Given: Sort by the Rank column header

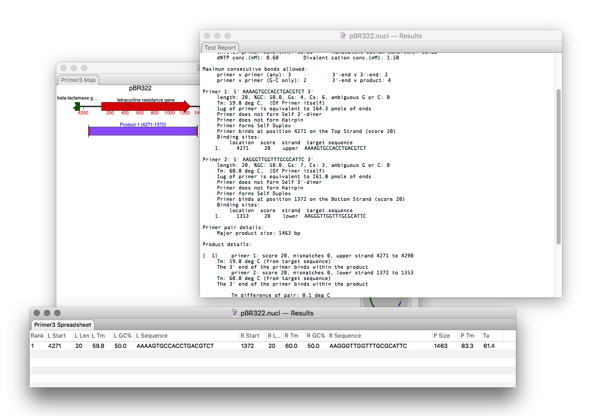Looking at the screenshot, I should coord(37,336).
